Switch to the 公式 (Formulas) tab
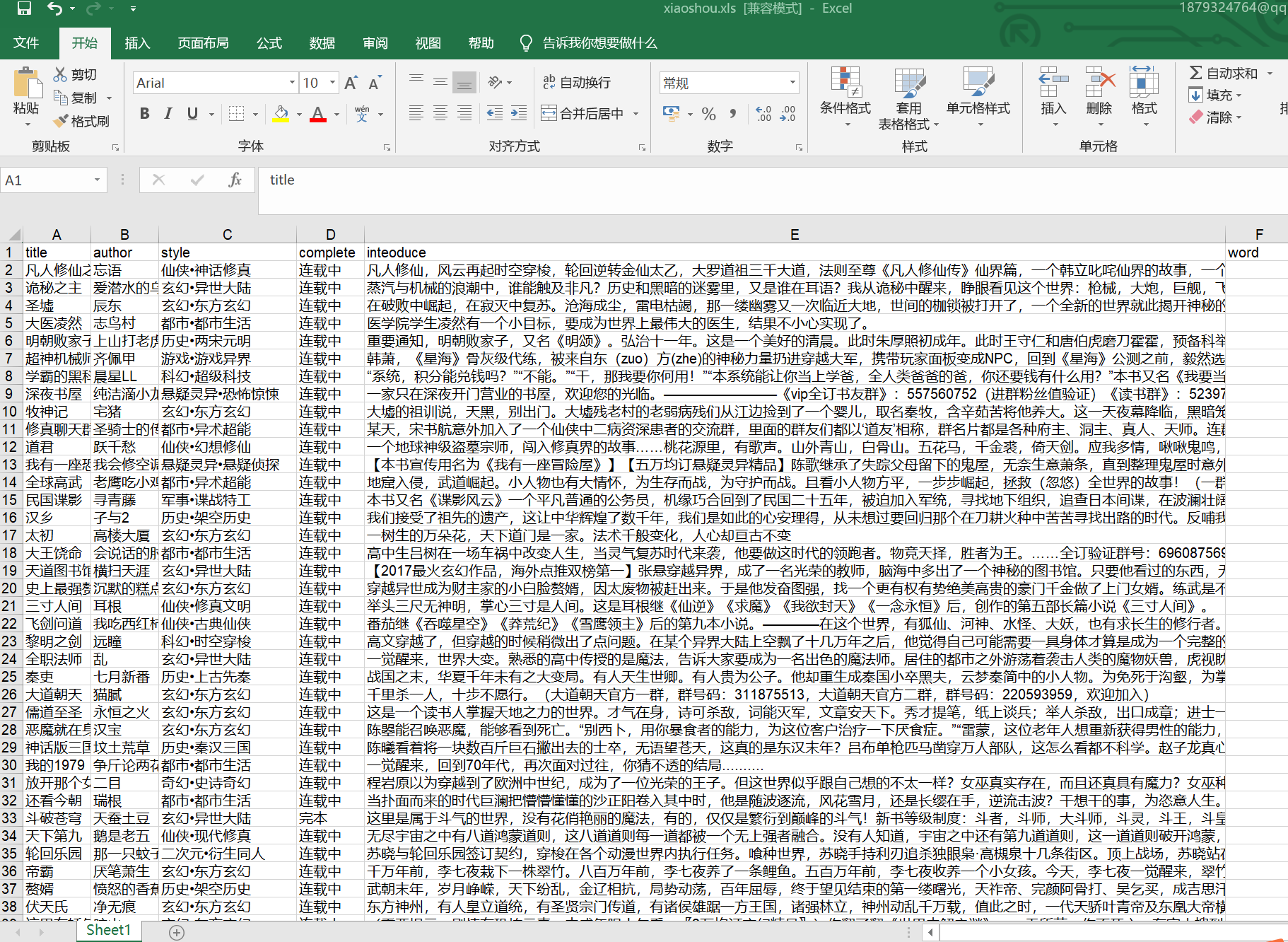This screenshot has height=942, width=1288. point(269,43)
